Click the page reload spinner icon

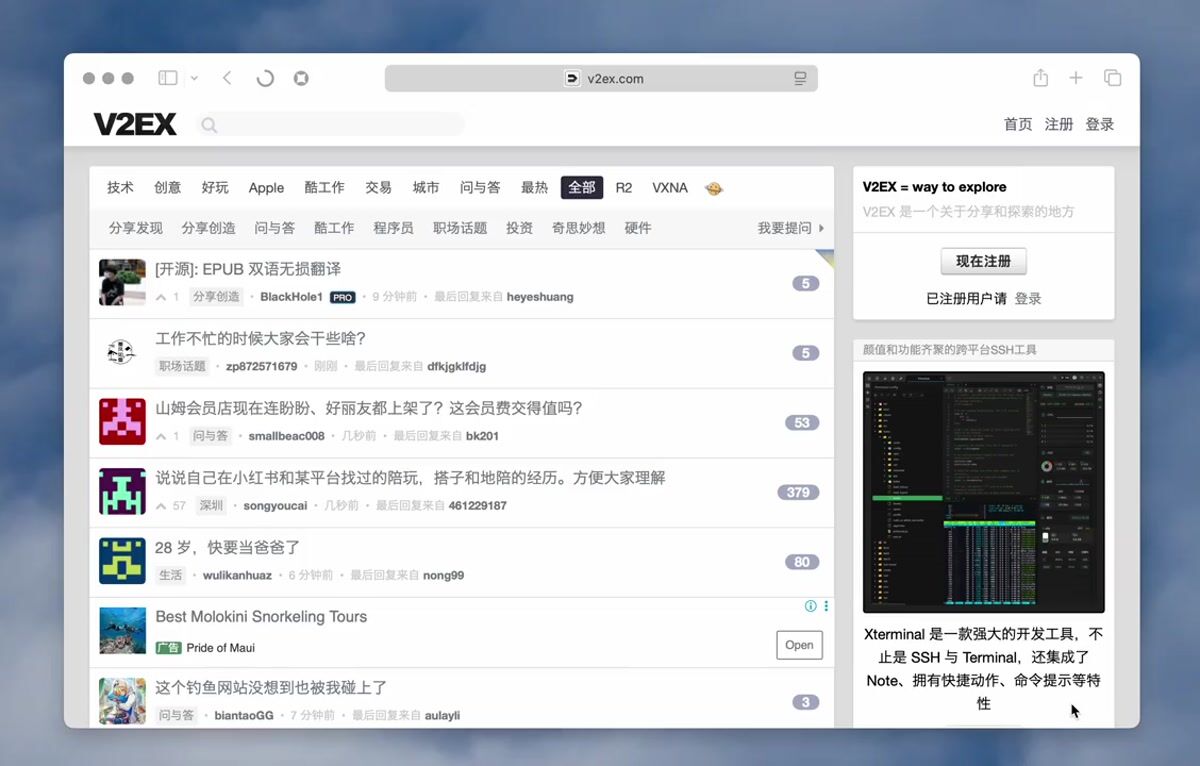(x=265, y=78)
